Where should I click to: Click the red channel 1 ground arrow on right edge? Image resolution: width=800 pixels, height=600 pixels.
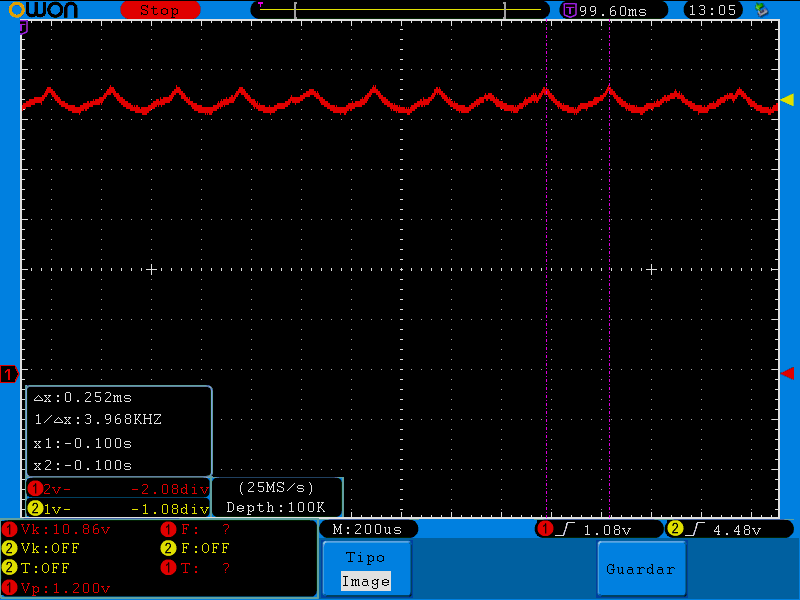(787, 373)
